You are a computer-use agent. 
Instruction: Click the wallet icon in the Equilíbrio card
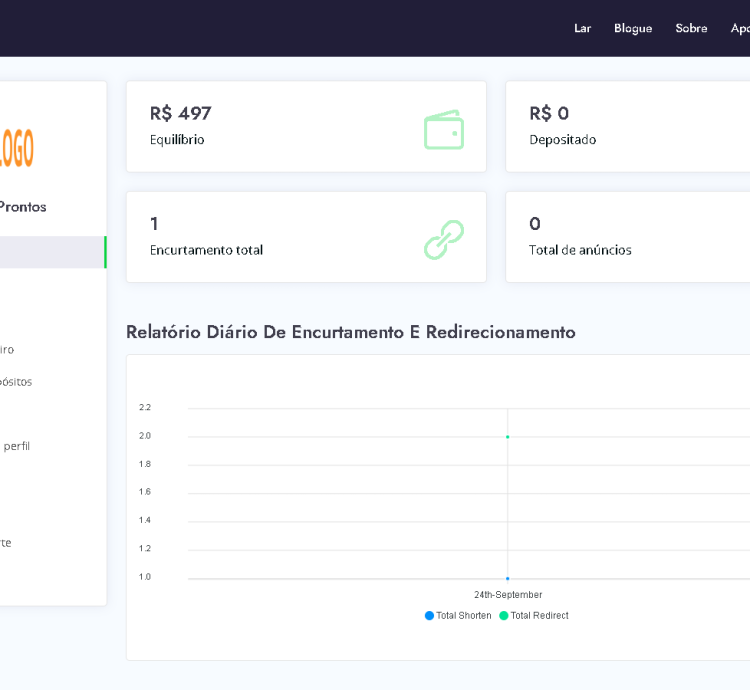(x=443, y=130)
